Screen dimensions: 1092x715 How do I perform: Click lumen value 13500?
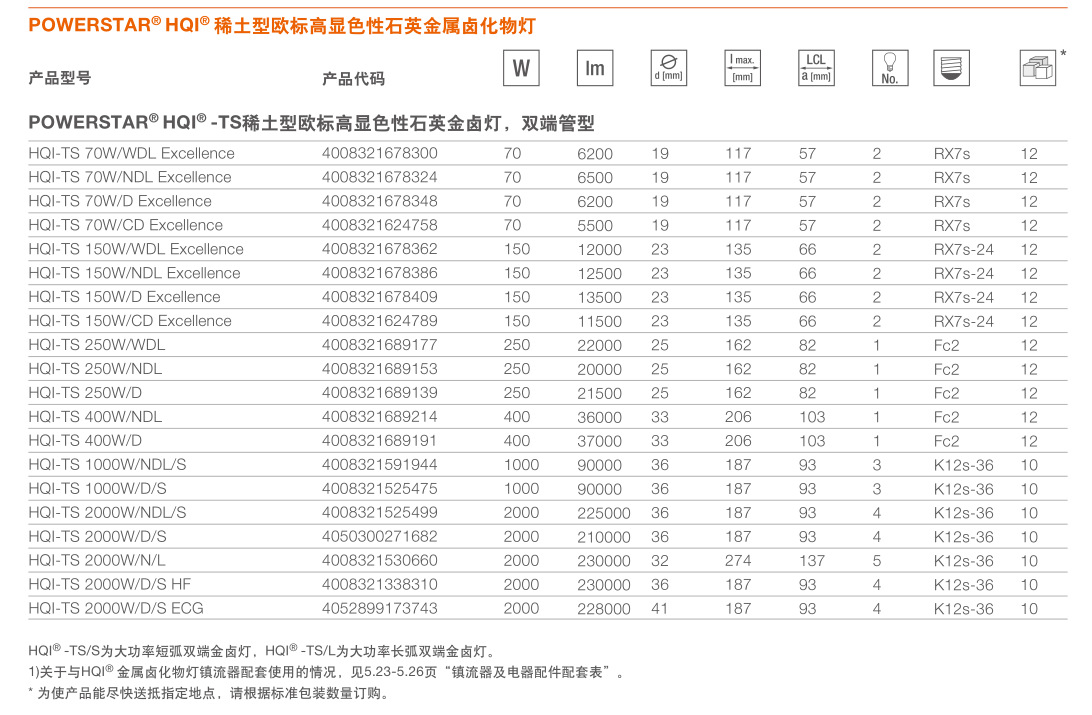click(x=600, y=297)
